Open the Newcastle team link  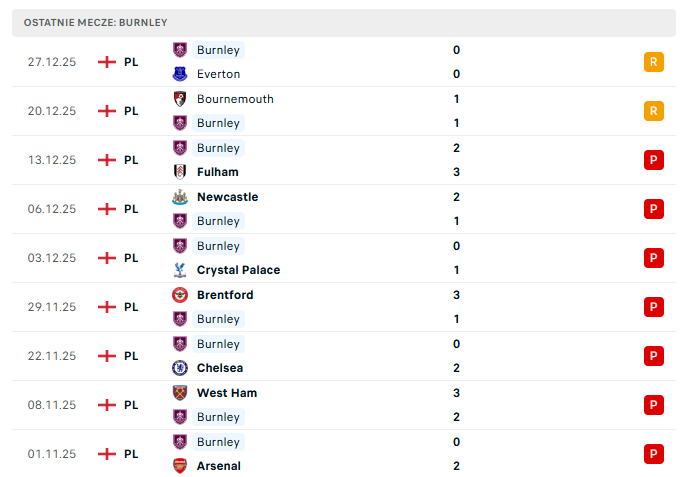227,197
